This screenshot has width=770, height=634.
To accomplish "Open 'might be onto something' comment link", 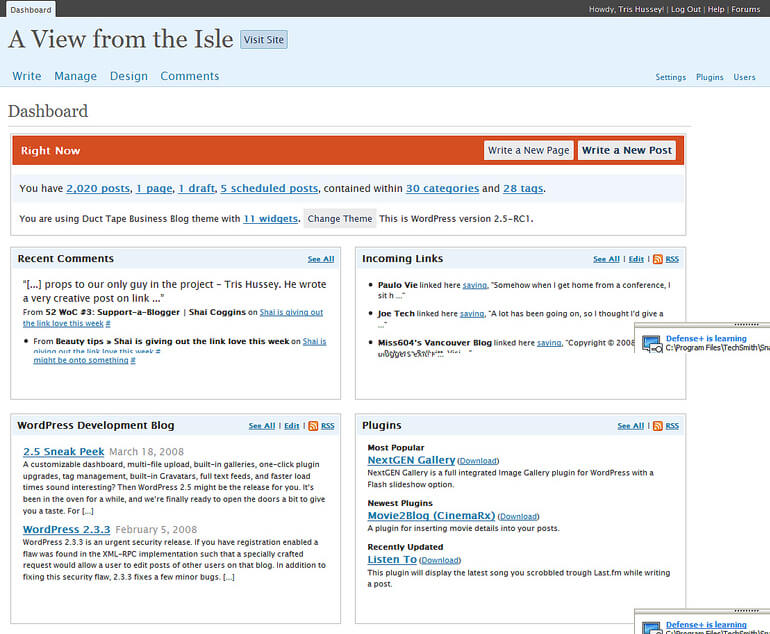I will (x=81, y=360).
